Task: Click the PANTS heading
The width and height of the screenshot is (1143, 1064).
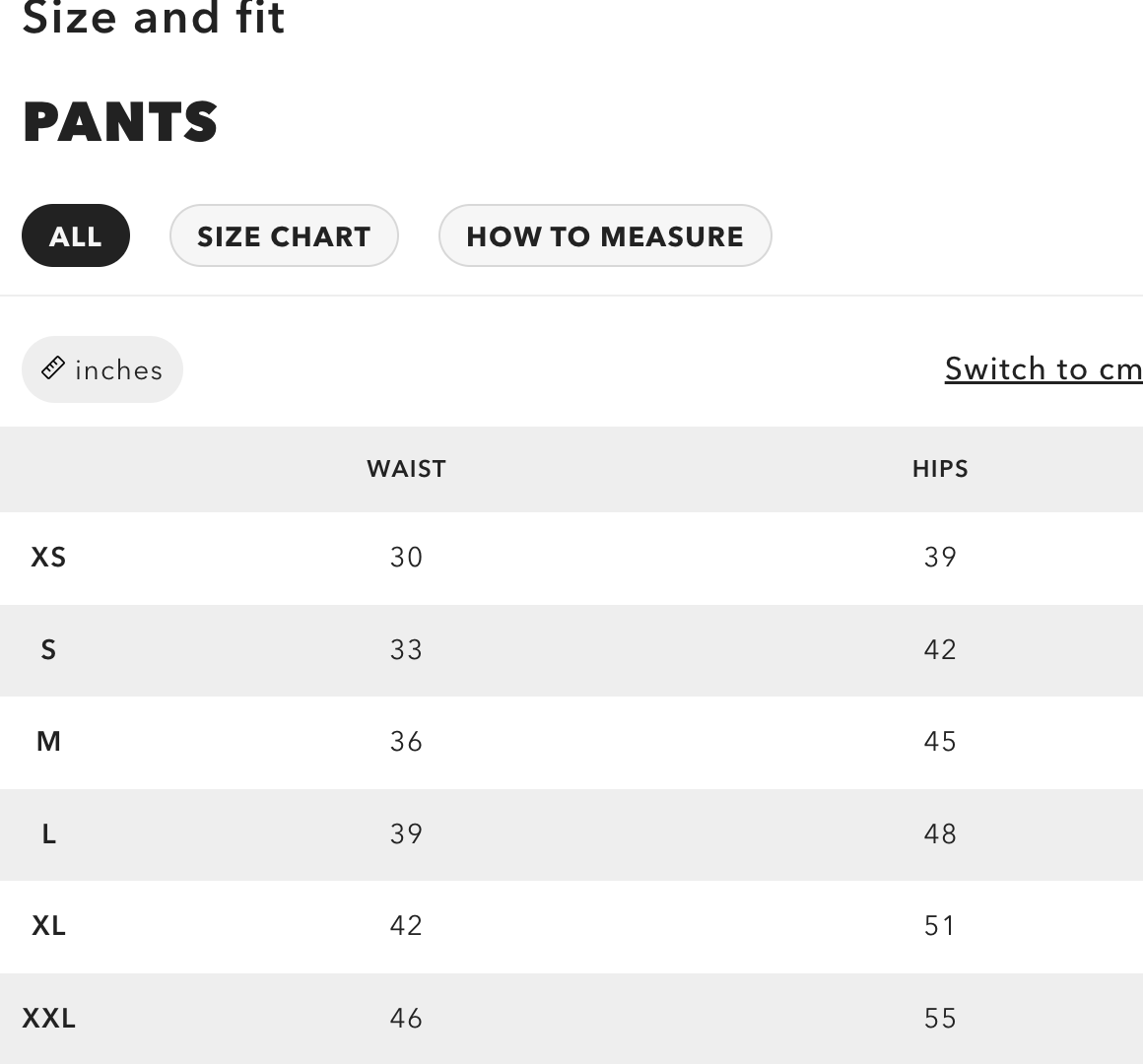Action: click(120, 120)
